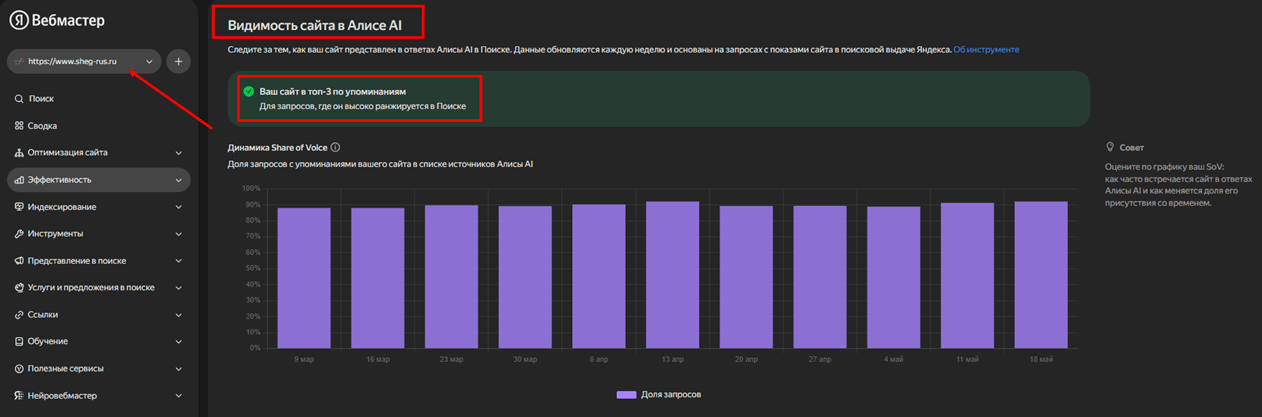Click the 23 мар chart bar

(451, 276)
